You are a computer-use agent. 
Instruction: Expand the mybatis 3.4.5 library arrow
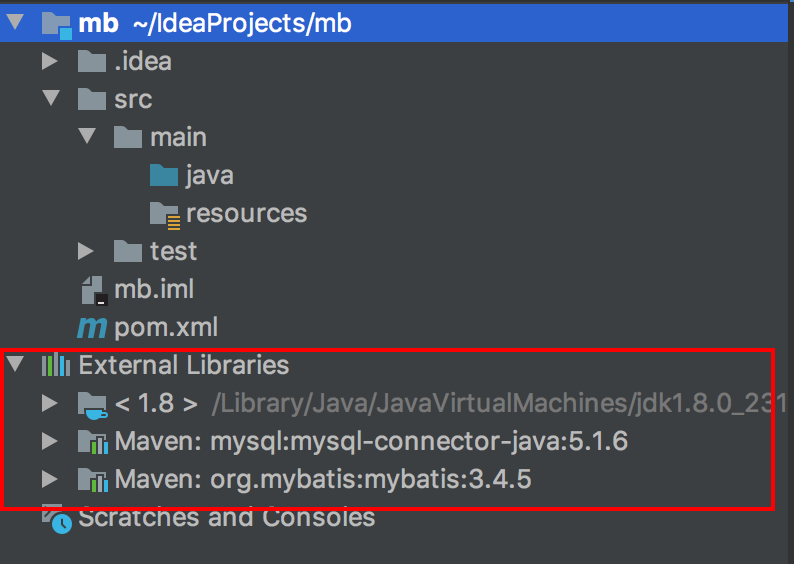(50, 480)
